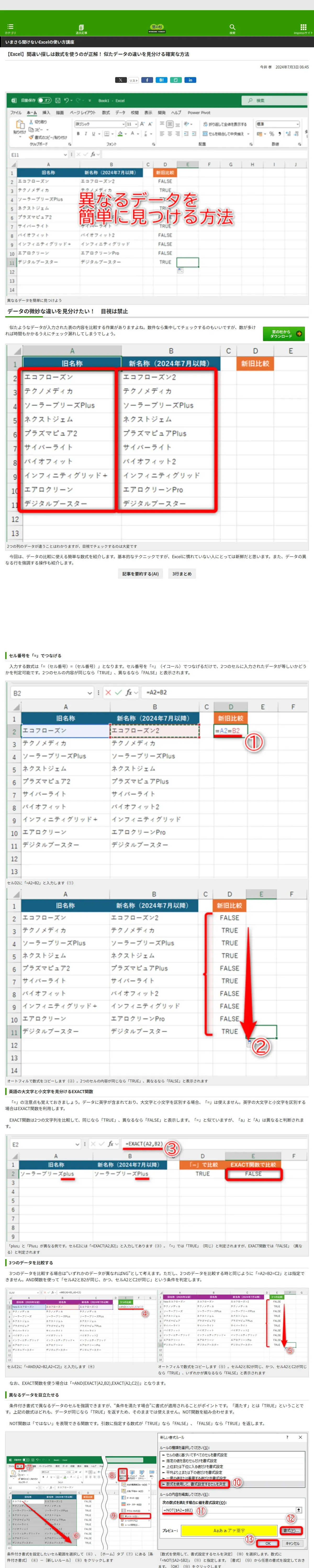Viewport: 314px width, 1568px height.
Task: Open the カテゴリ hamburger menu
Action: pos(10,28)
